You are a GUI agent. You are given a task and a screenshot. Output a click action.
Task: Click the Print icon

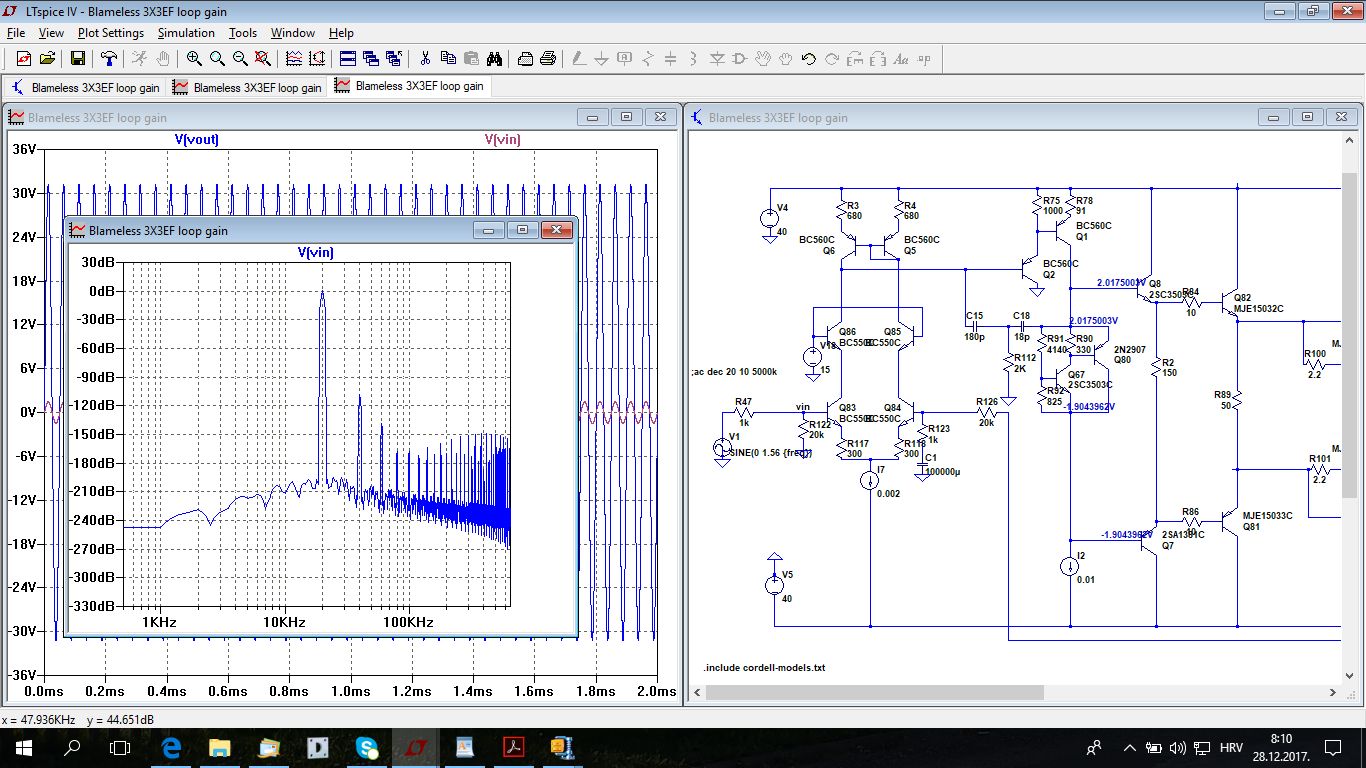coord(548,59)
